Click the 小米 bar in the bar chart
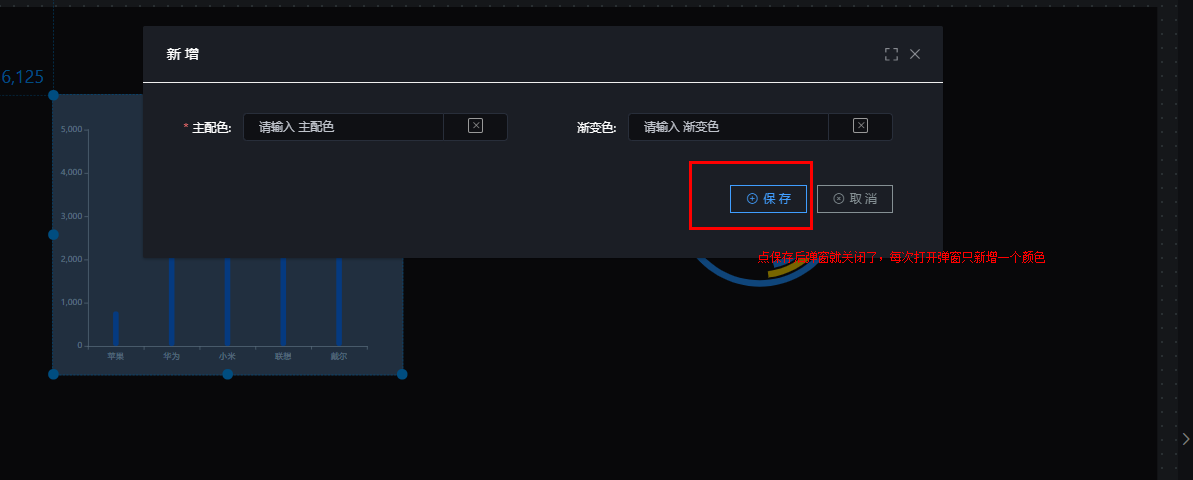Screen dimensions: 1193x480 click(227, 302)
